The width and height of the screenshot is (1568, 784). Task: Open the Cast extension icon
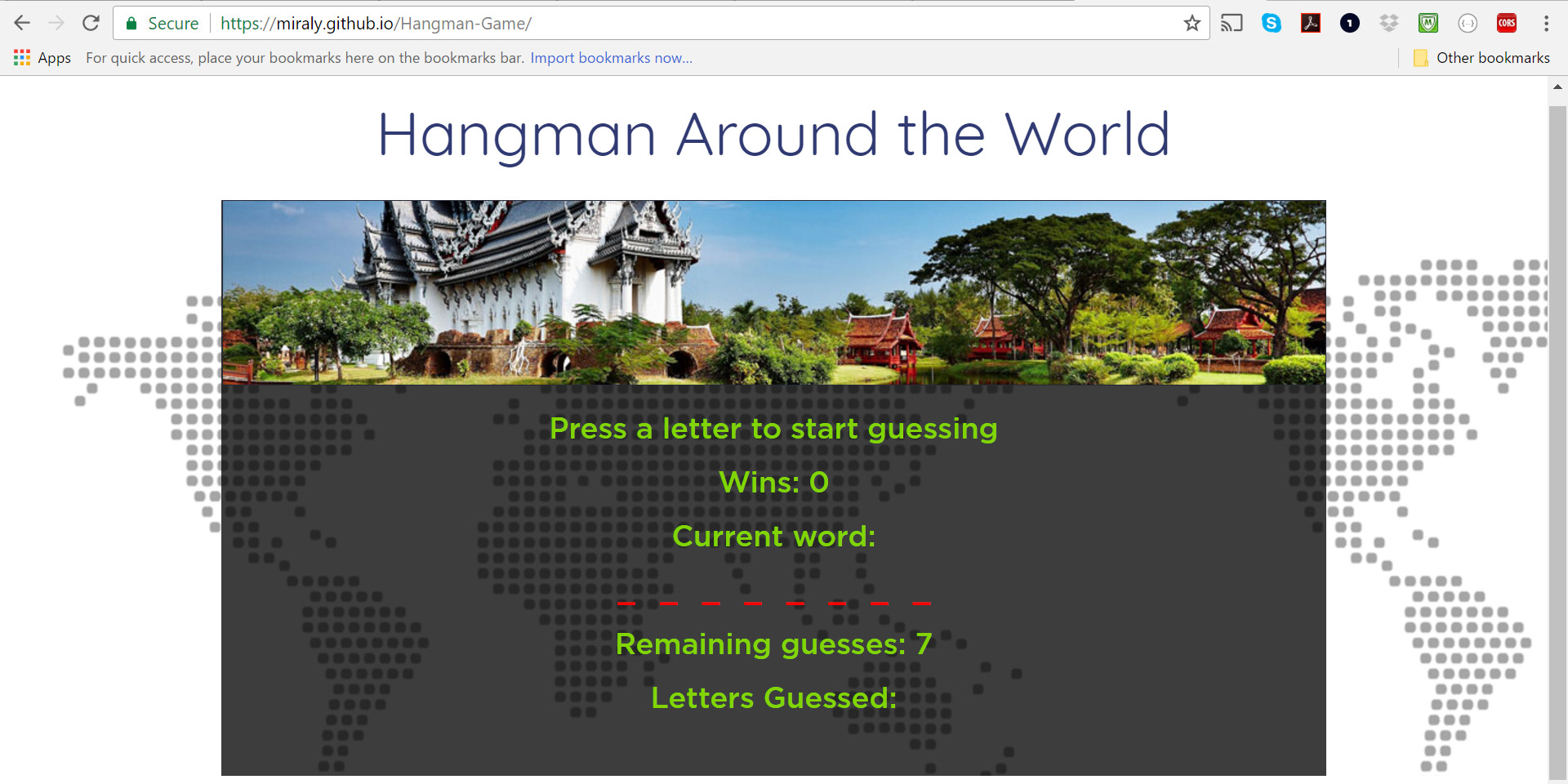pyautogui.click(x=1232, y=23)
